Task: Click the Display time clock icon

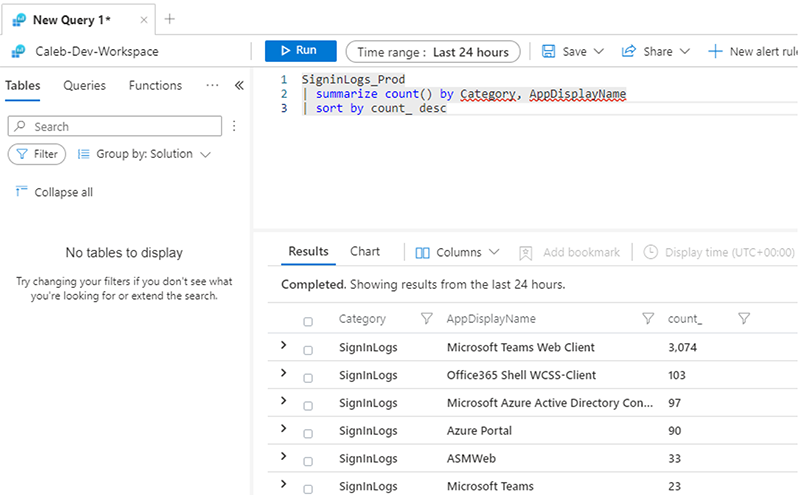Action: click(651, 252)
